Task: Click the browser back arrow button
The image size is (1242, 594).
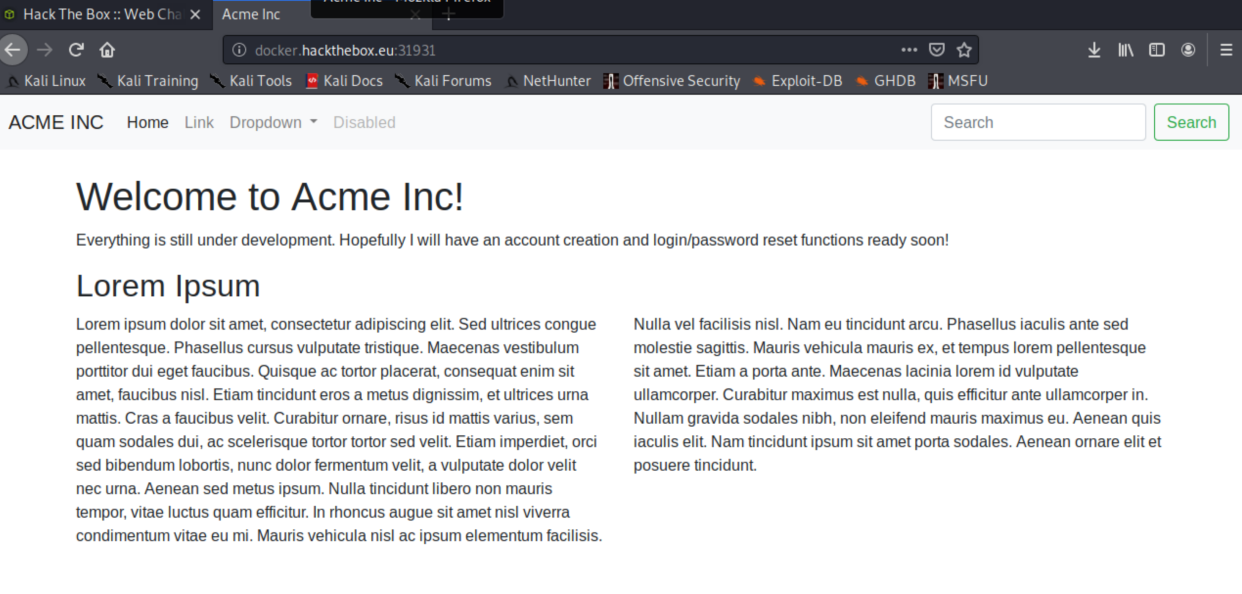Action: 12,50
